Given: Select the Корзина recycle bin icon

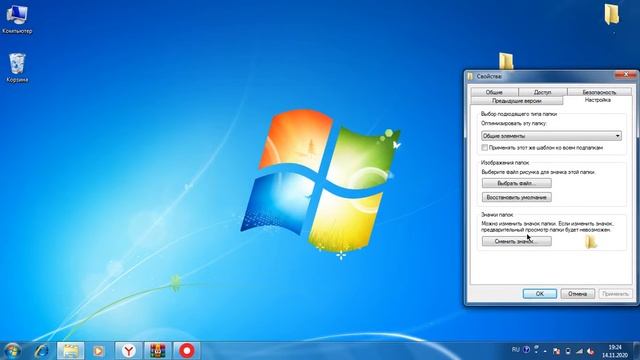Looking at the screenshot, I should point(17,68).
